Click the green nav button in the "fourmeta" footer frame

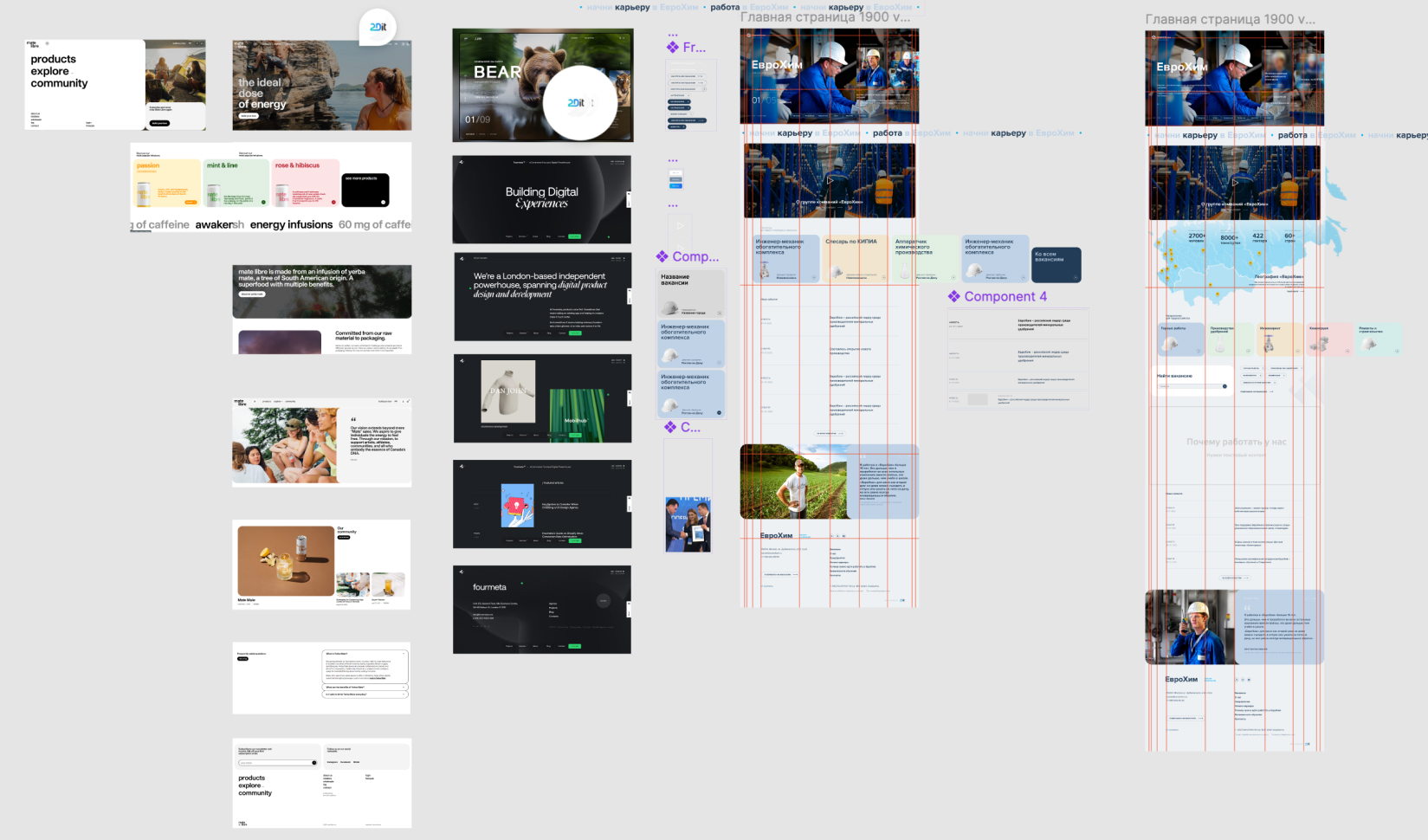point(574,646)
